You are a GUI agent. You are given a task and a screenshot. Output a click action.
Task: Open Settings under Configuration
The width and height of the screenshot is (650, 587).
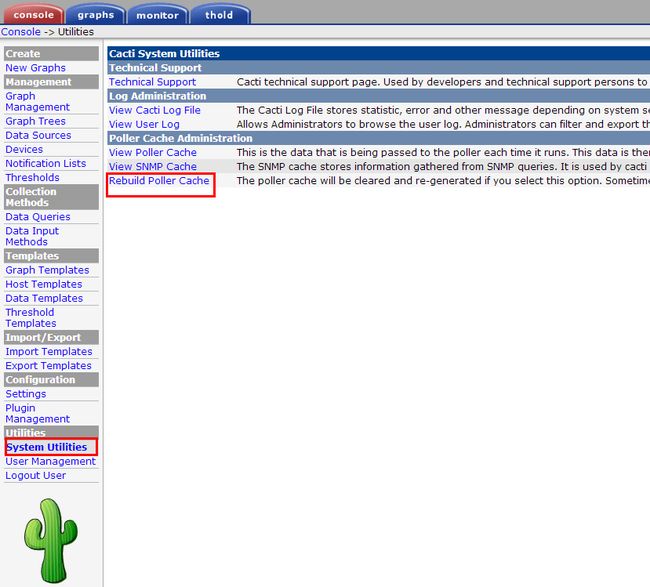coord(26,394)
